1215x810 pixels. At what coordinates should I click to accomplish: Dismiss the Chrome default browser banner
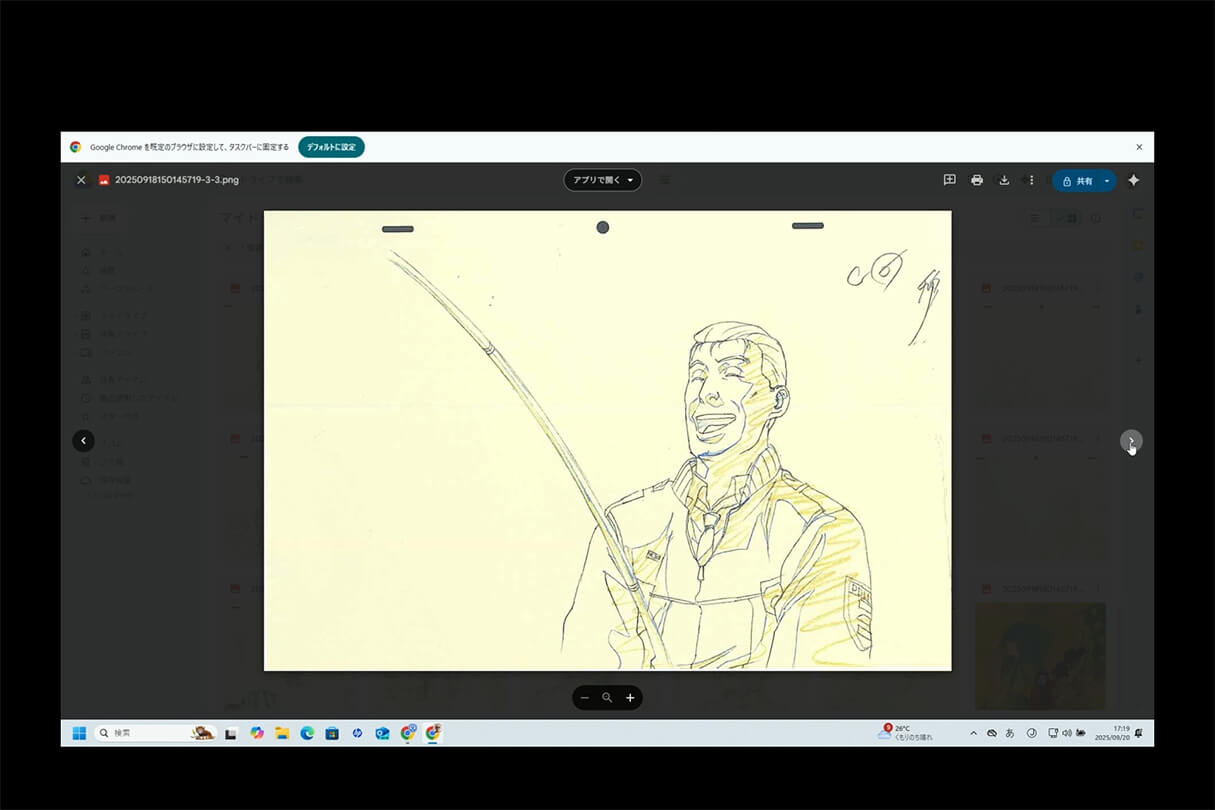click(x=1139, y=147)
